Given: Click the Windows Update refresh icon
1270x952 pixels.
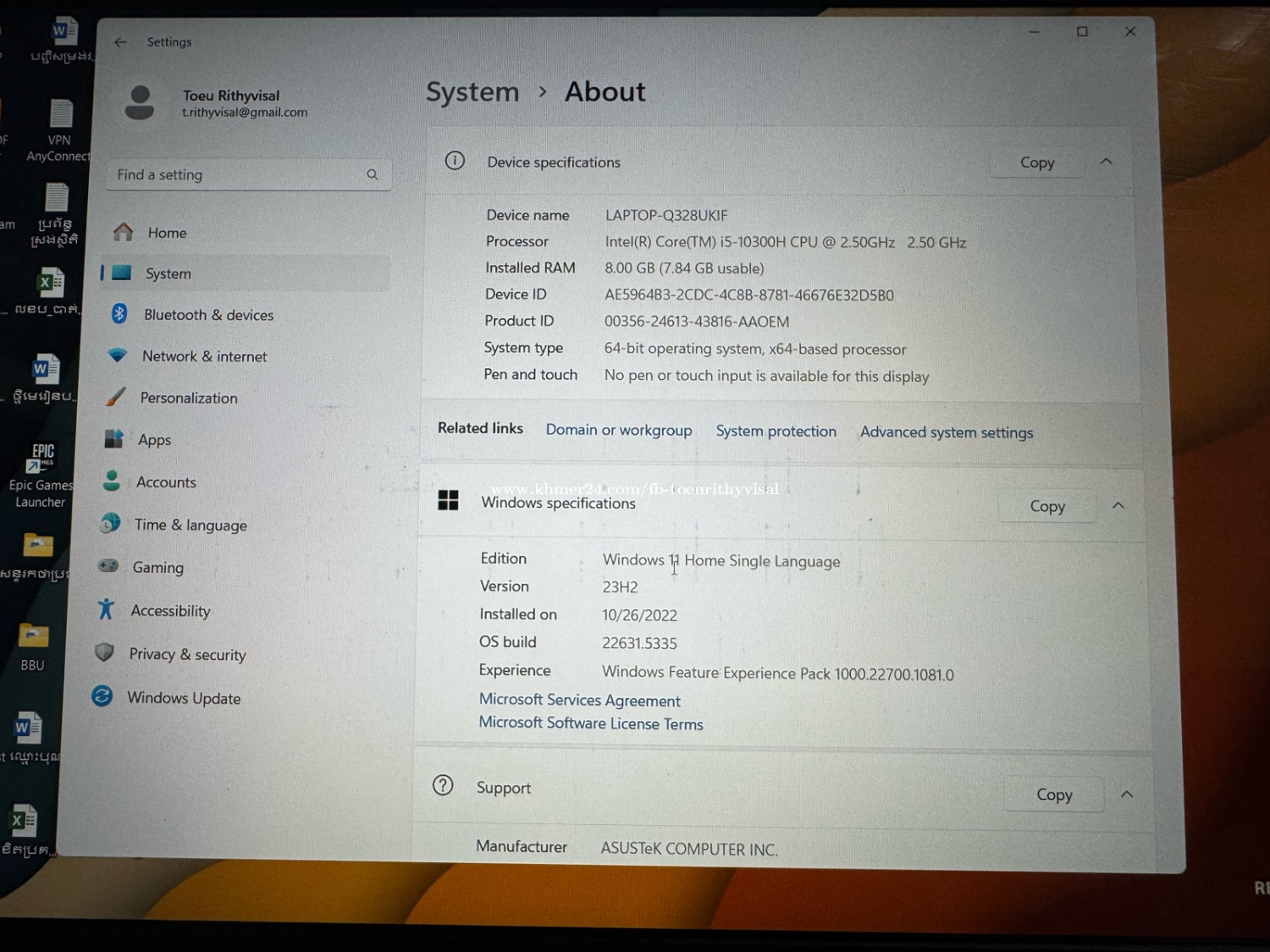Looking at the screenshot, I should point(102,696).
